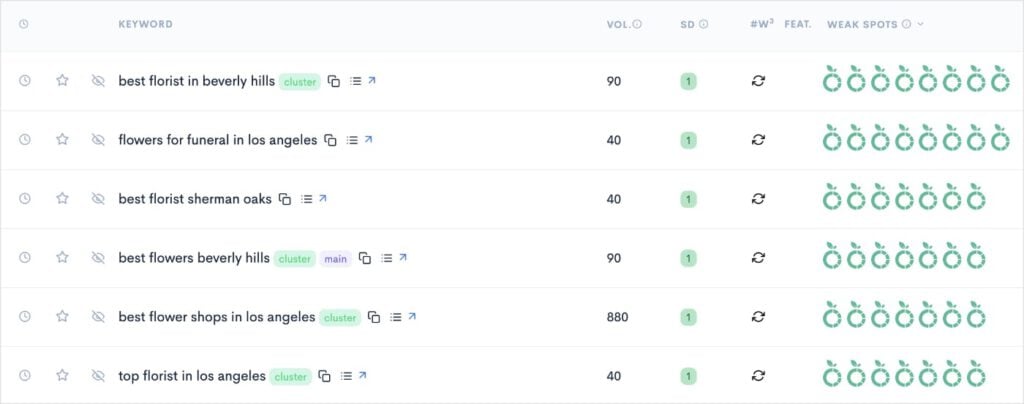Star the 'best flower shops in los angeles' keyword
This screenshot has width=1024, height=404.
62,317
